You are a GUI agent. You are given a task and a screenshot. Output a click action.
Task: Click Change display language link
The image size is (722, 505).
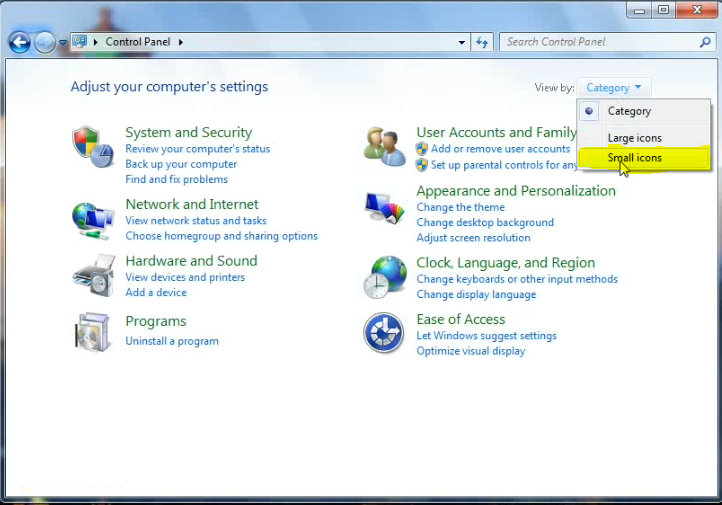476,294
